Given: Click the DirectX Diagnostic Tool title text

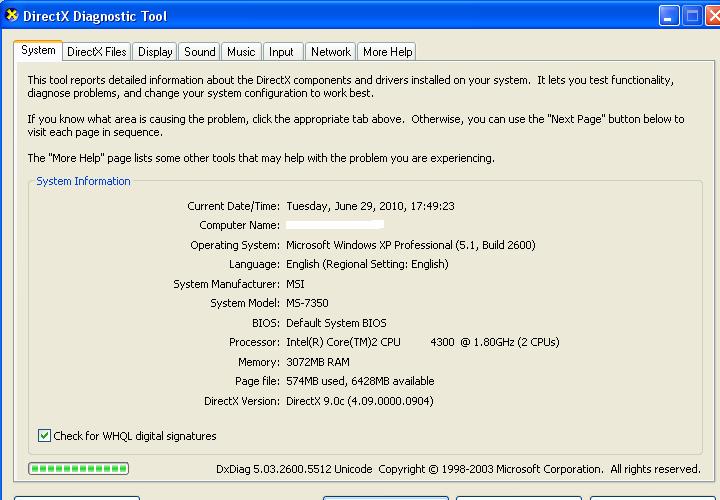Looking at the screenshot, I should click(x=95, y=16).
